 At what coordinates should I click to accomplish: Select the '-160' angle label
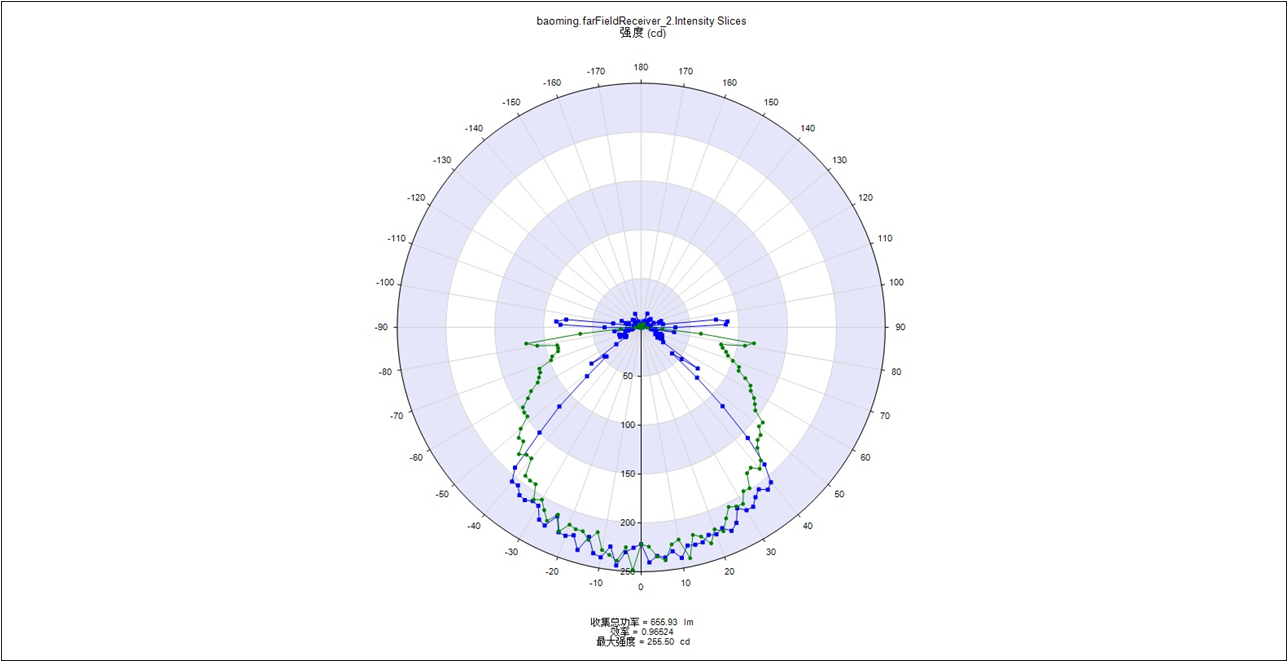[552, 83]
